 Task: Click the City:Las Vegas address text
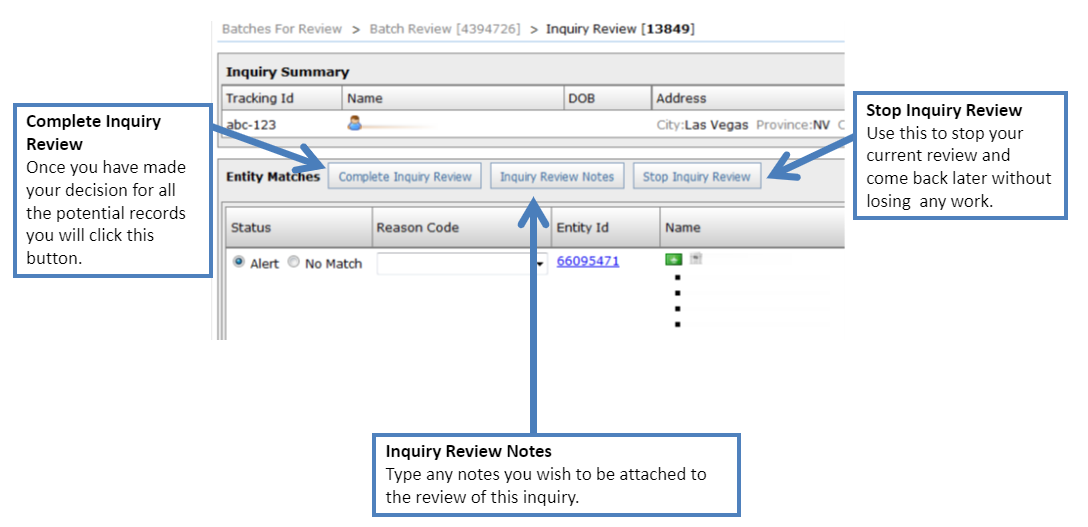(x=702, y=126)
